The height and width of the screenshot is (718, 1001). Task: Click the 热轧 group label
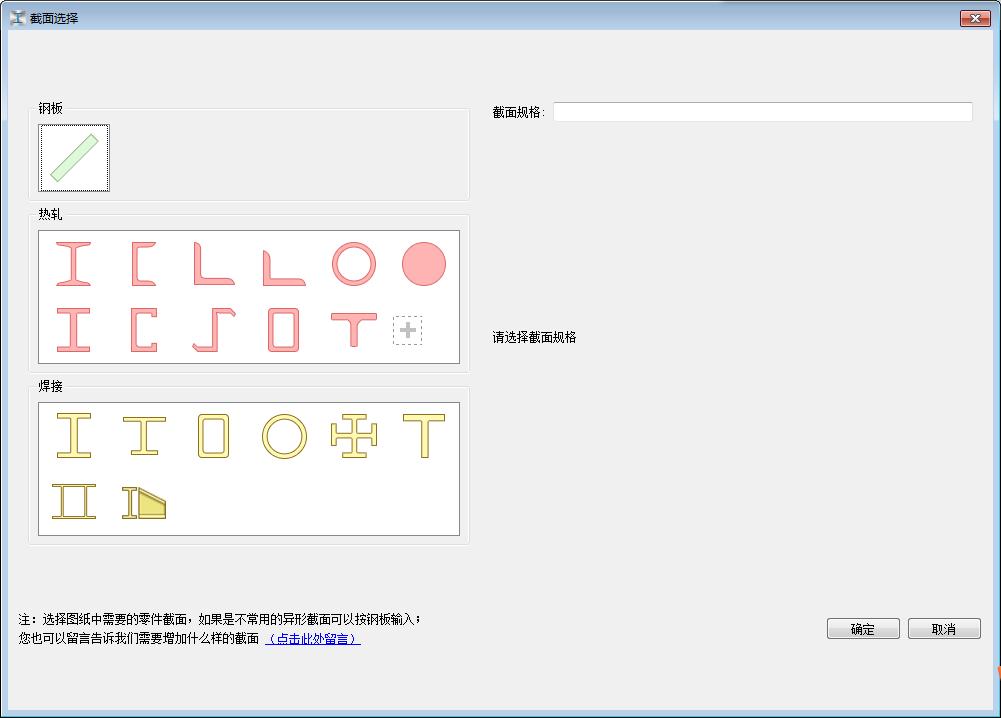click(x=50, y=214)
